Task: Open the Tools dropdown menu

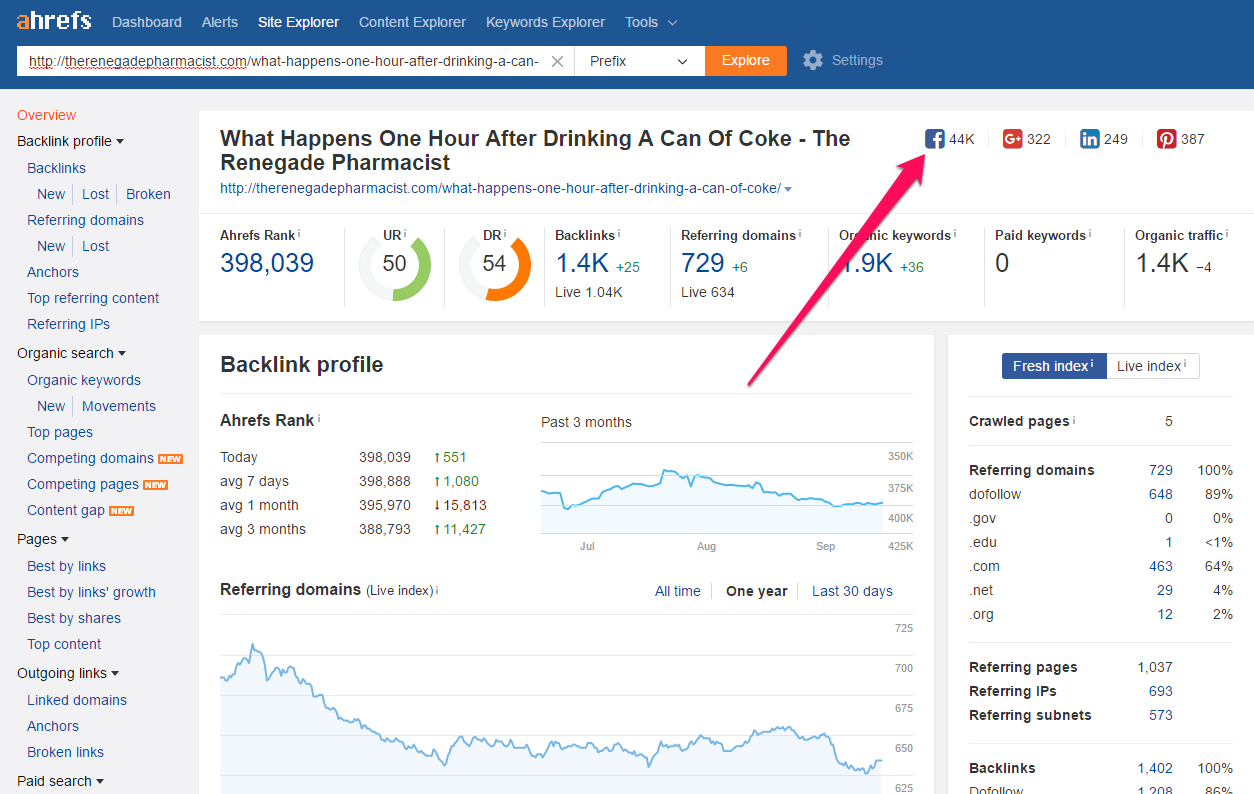Action: coord(651,22)
